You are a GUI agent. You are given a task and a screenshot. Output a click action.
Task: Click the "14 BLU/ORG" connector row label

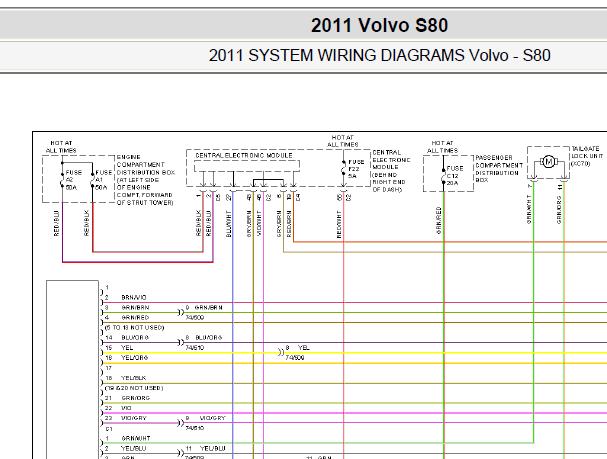tap(127, 338)
